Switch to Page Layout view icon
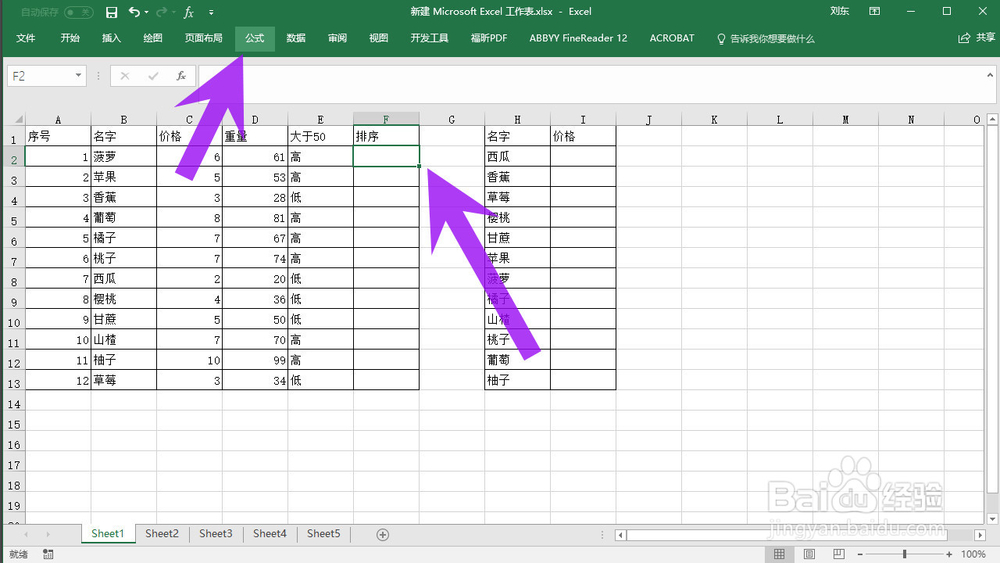 pos(809,554)
